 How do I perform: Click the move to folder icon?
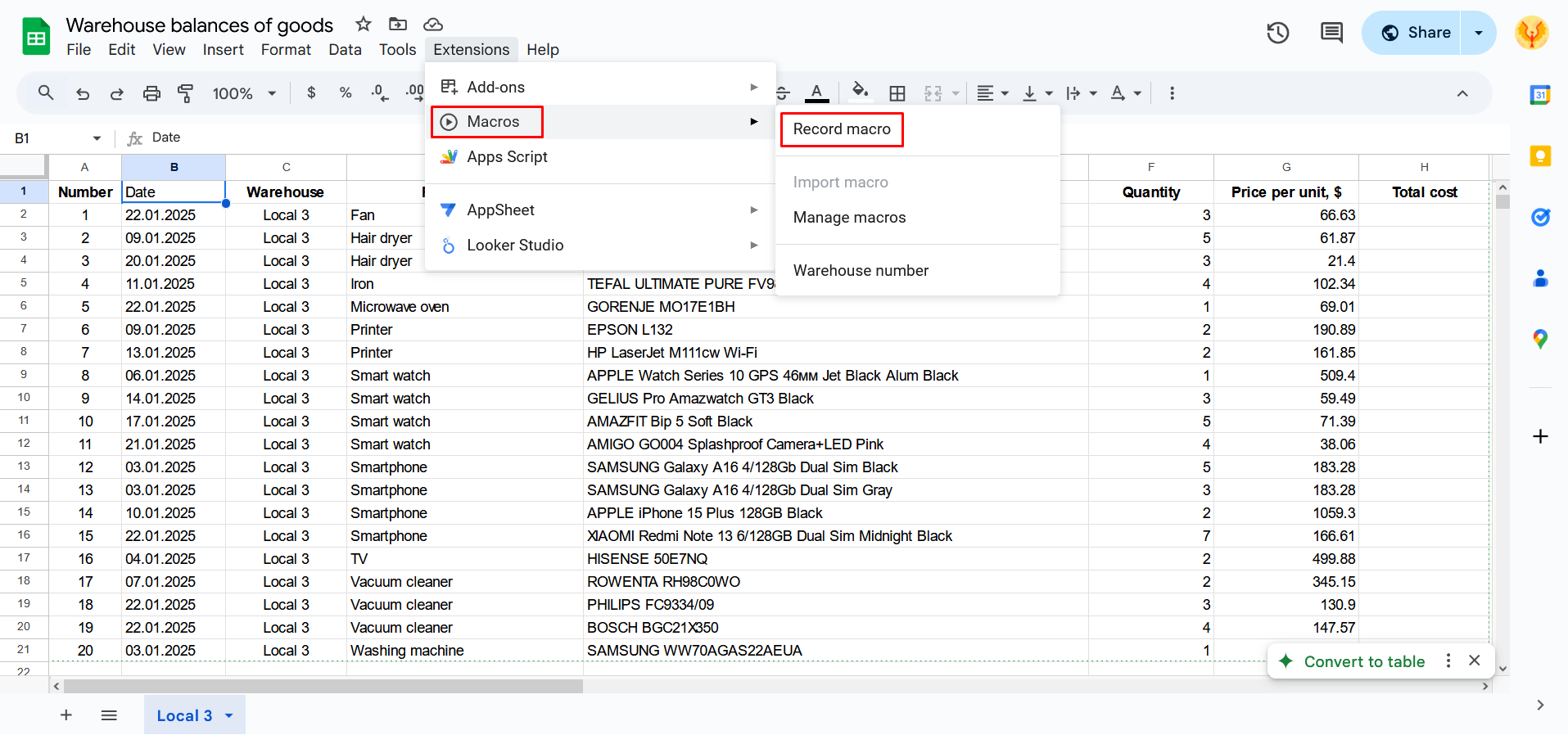[x=397, y=24]
